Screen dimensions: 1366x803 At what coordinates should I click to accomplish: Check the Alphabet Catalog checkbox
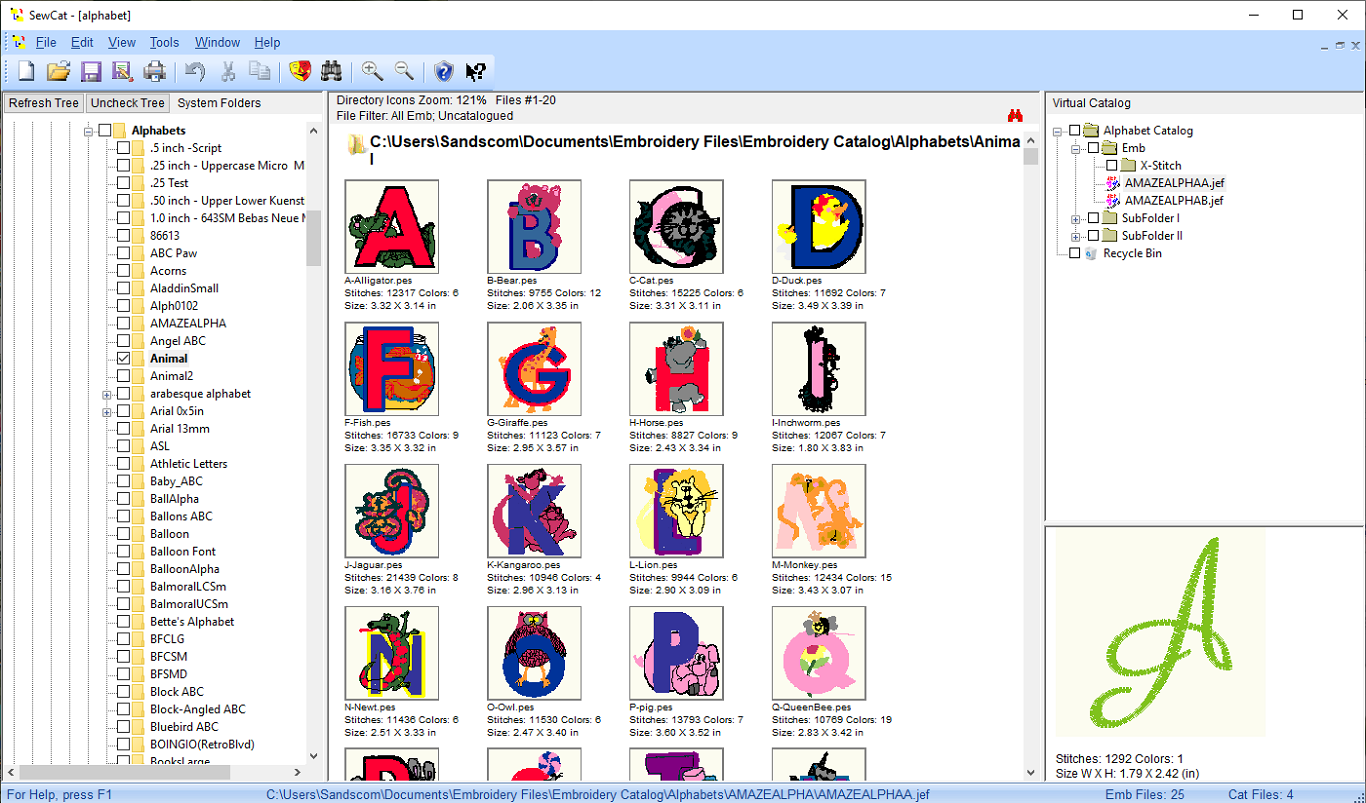tap(1074, 130)
